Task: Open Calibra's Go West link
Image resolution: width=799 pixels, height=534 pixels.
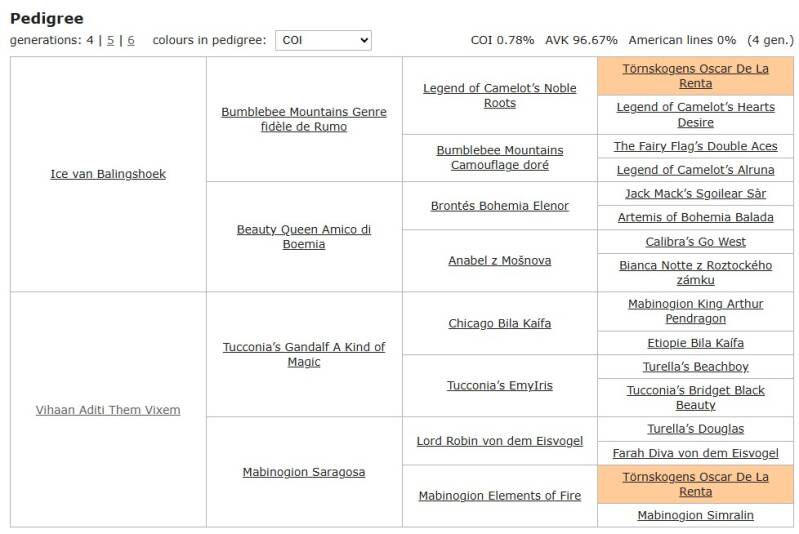Action: click(x=695, y=242)
